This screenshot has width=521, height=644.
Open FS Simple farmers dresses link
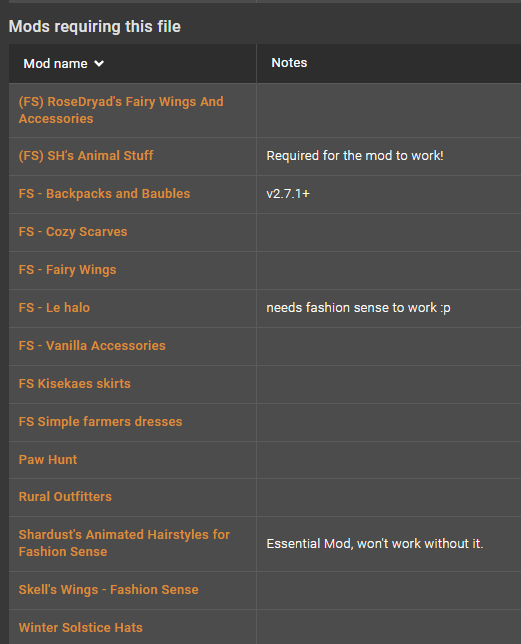(x=101, y=422)
